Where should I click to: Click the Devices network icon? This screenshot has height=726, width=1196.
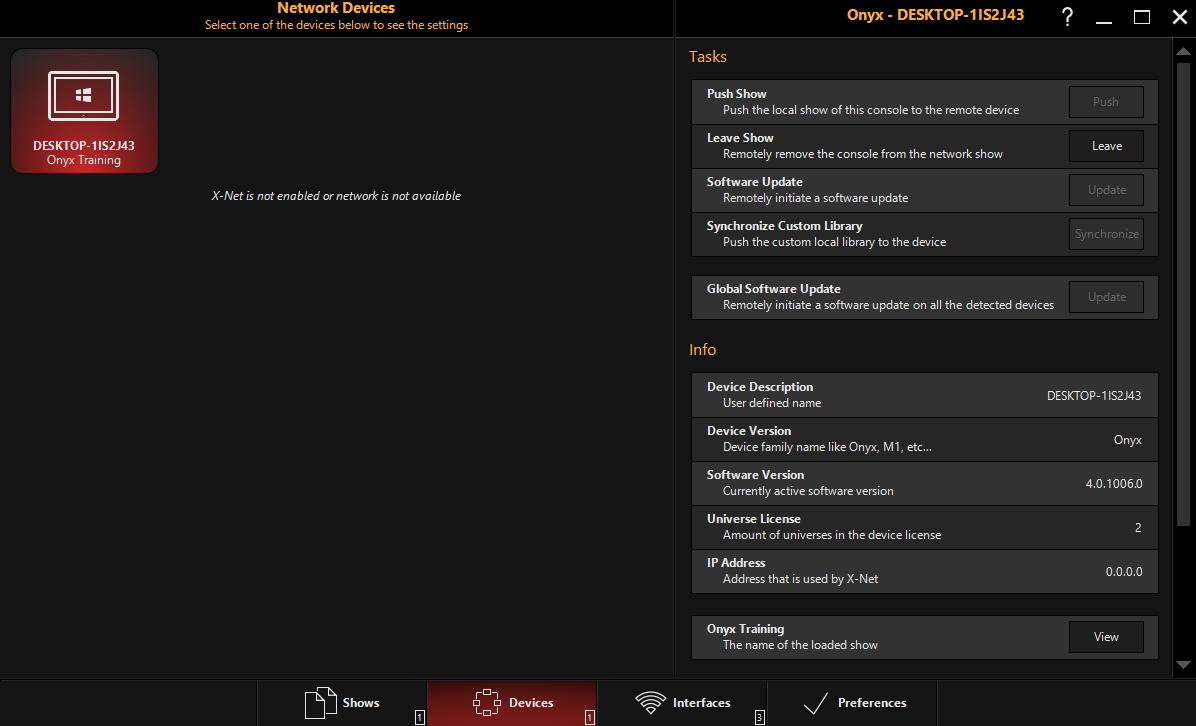487,702
